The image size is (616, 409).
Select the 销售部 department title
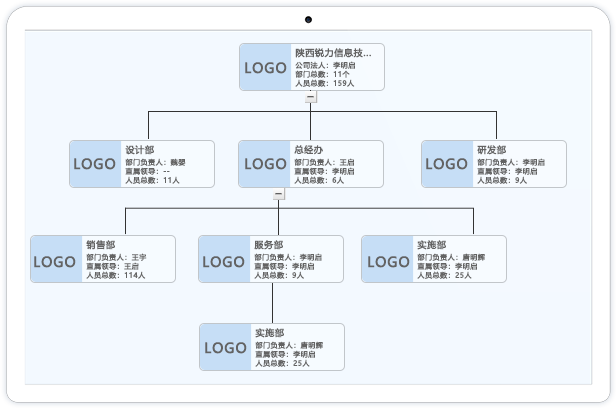(101, 245)
